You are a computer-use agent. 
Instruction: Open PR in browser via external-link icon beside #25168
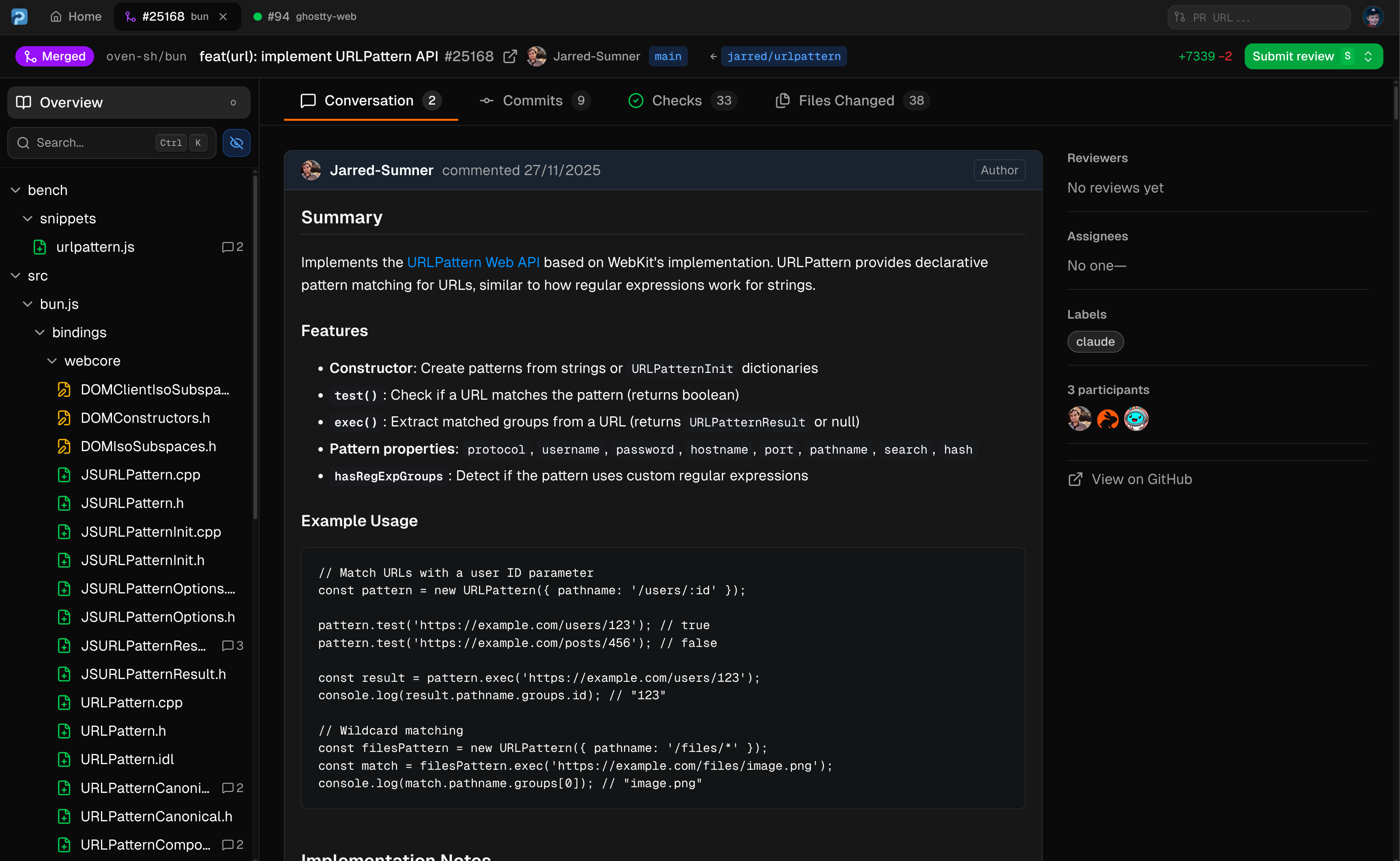pyautogui.click(x=510, y=56)
